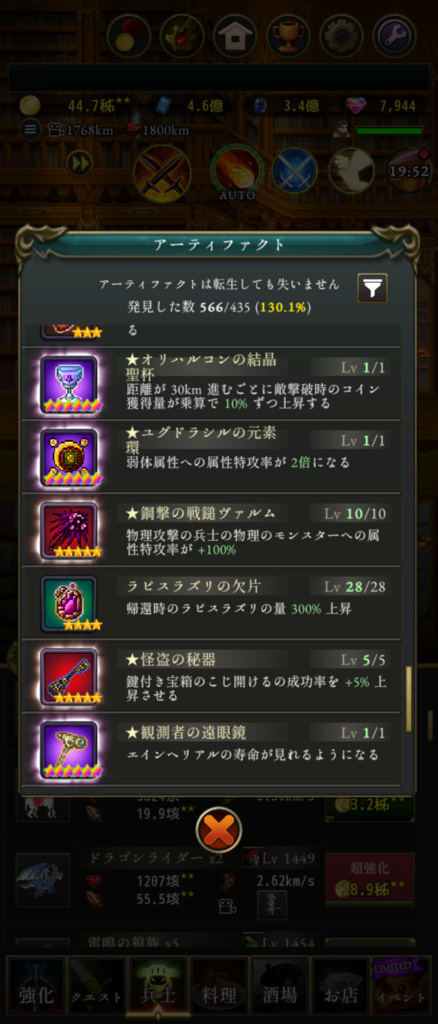The height and width of the screenshot is (1024, 438).
Task: Open the trophy achievements icon
Action: pyautogui.click(x=289, y=35)
